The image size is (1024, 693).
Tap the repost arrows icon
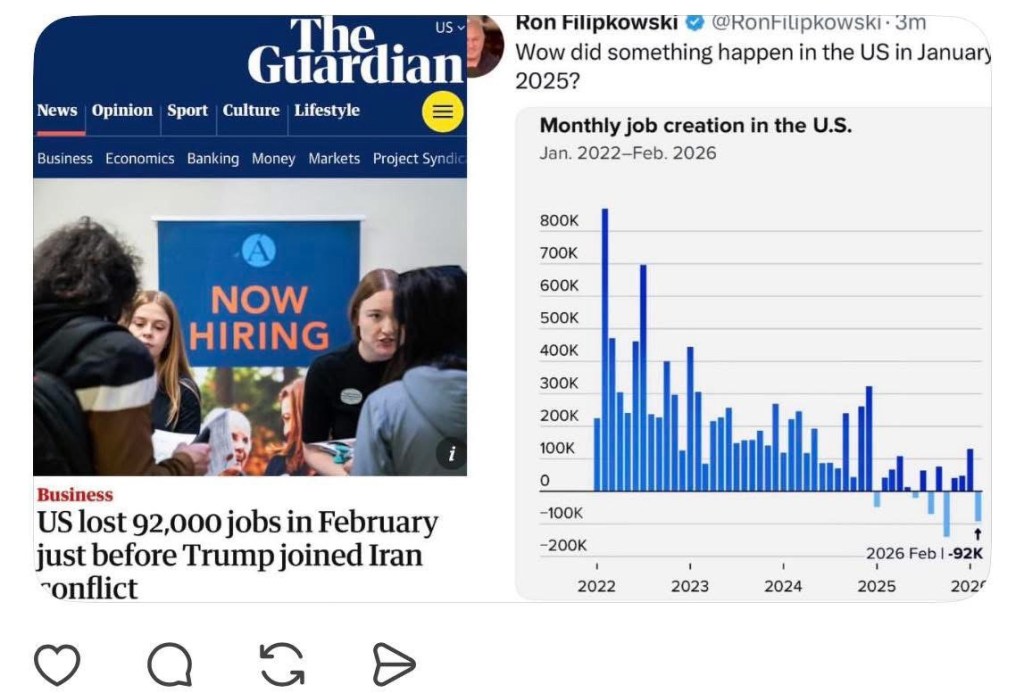click(282, 664)
